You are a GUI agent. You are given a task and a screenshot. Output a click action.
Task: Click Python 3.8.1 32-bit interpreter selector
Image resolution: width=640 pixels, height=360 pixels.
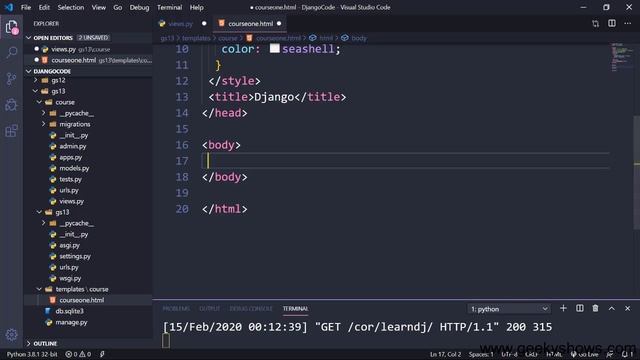(32, 354)
